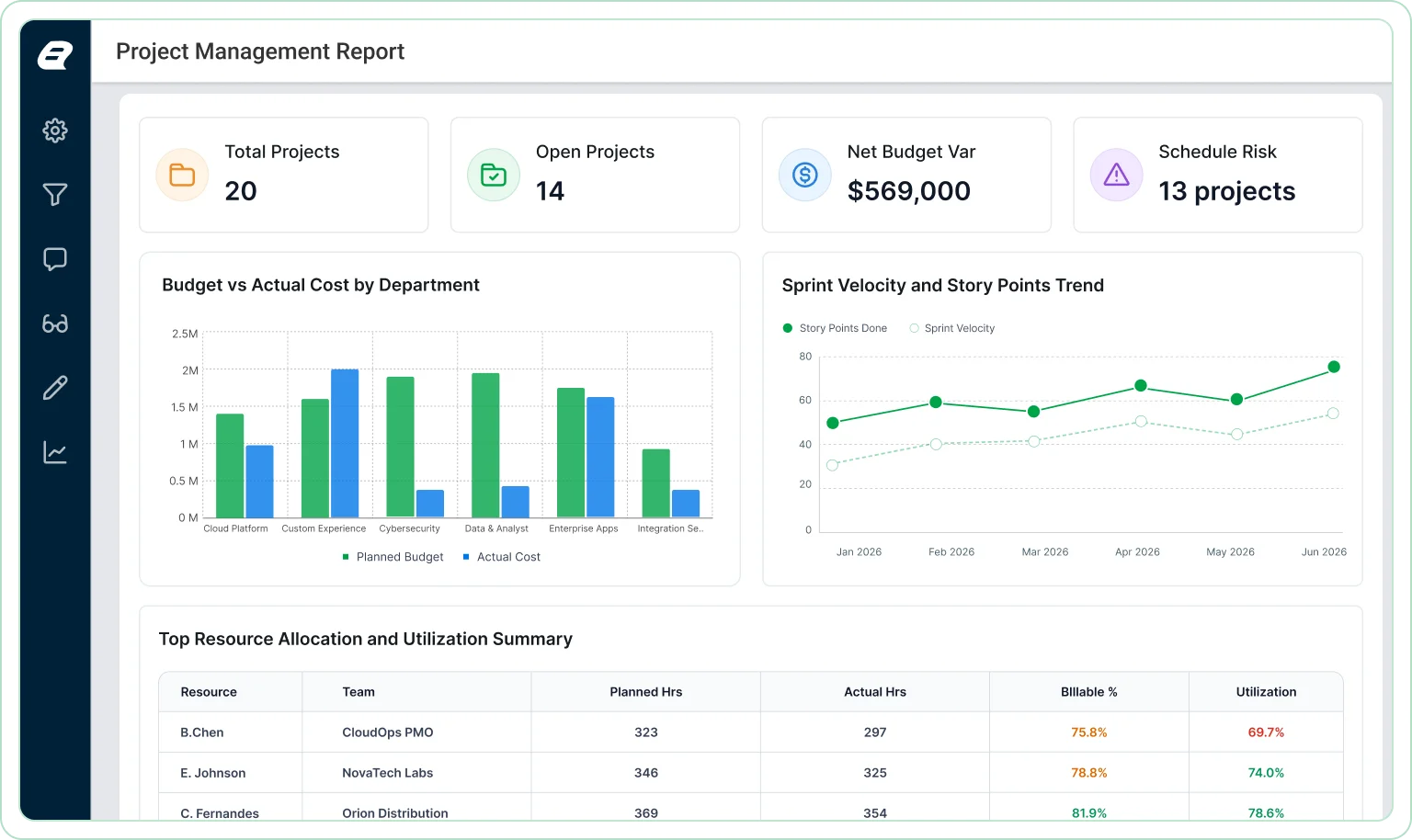The height and width of the screenshot is (840, 1412).
Task: Toggle the Actual Cost legend entry
Action: tap(502, 557)
